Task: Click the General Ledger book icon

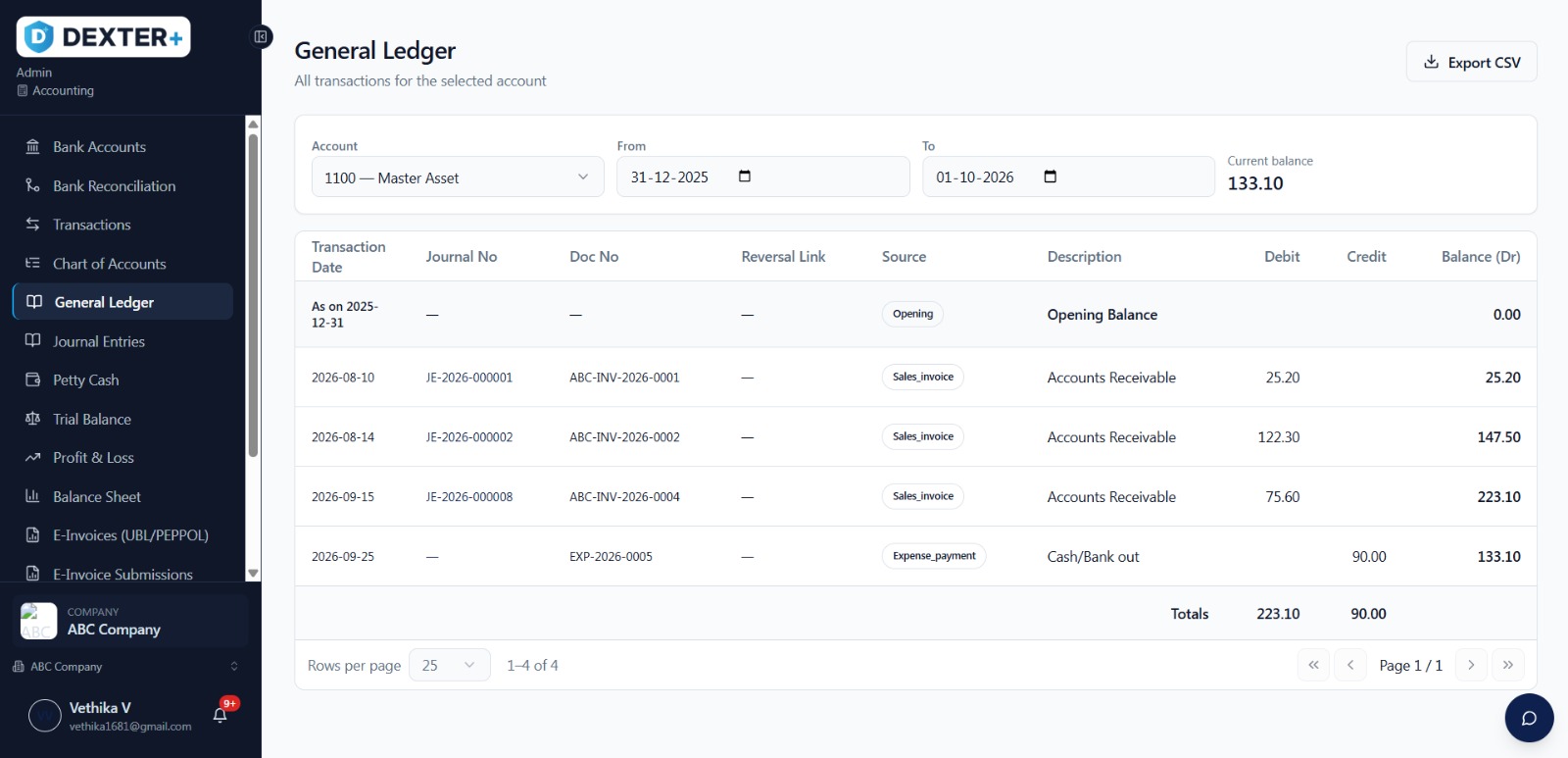Action: pyautogui.click(x=34, y=302)
